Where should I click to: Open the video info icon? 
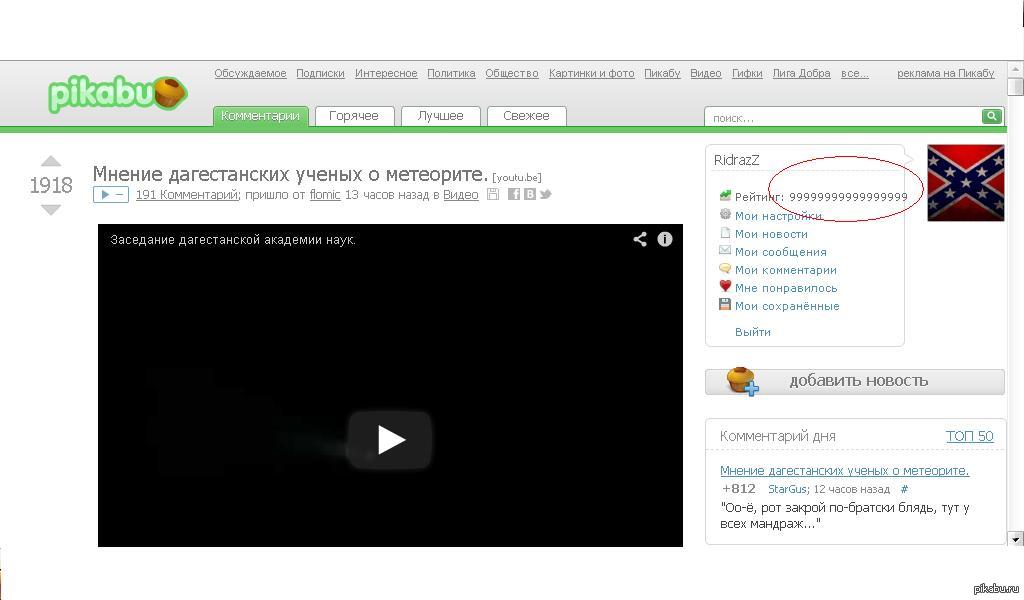point(665,239)
